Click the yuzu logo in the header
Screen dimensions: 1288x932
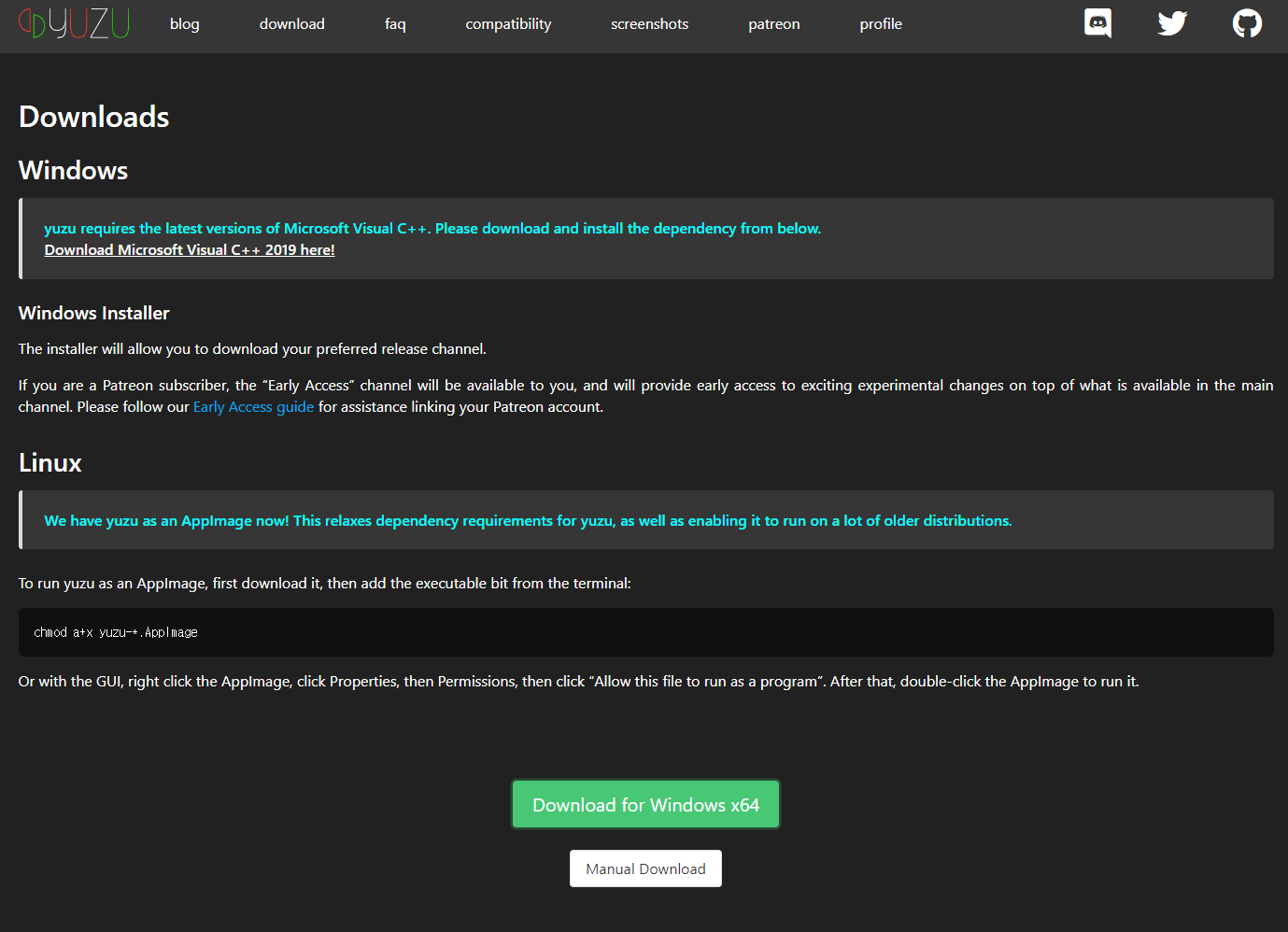click(x=74, y=23)
